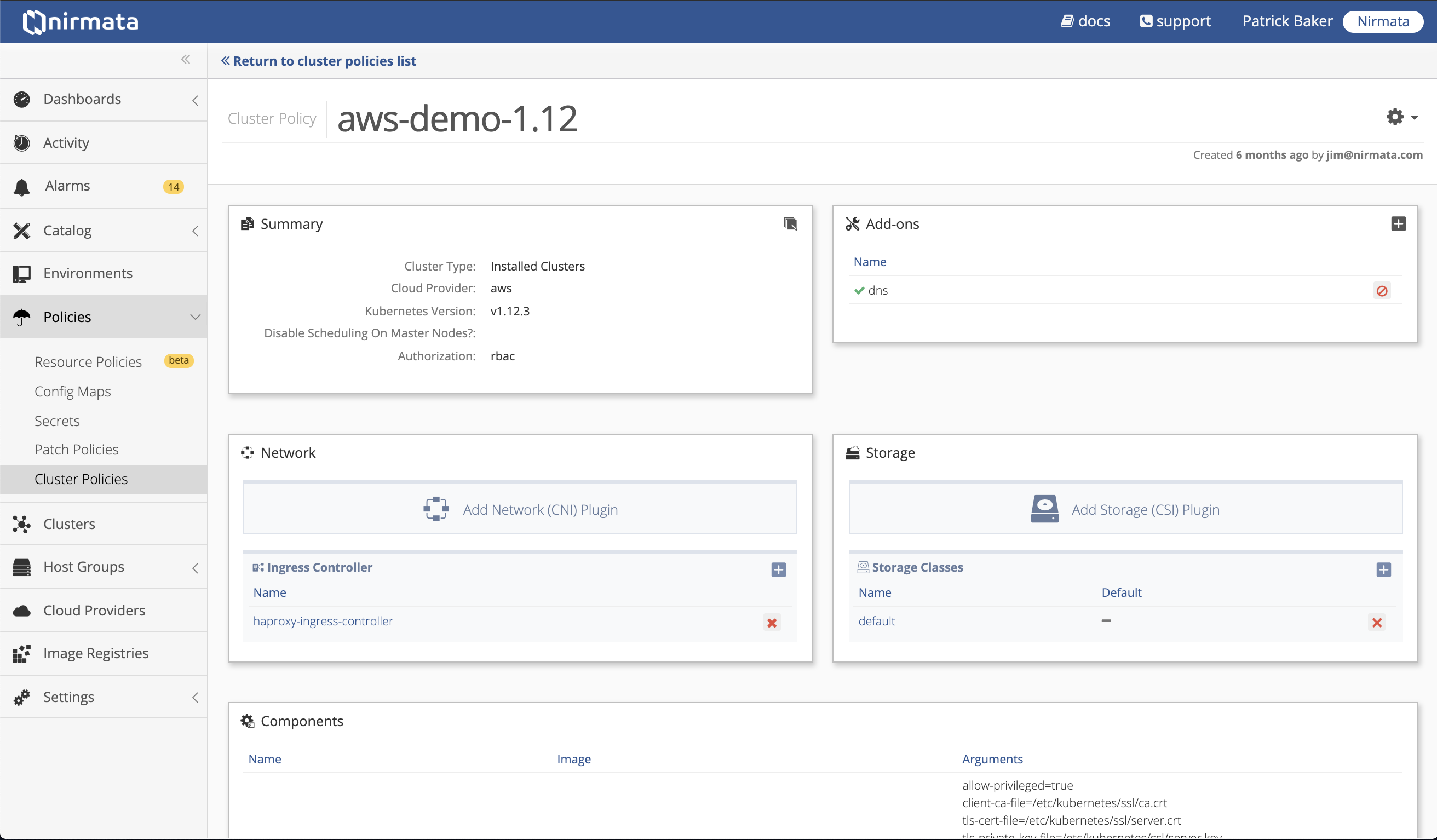Sort Add-ons by Name column
Viewport: 1437px width, 840px height.
tap(870, 262)
